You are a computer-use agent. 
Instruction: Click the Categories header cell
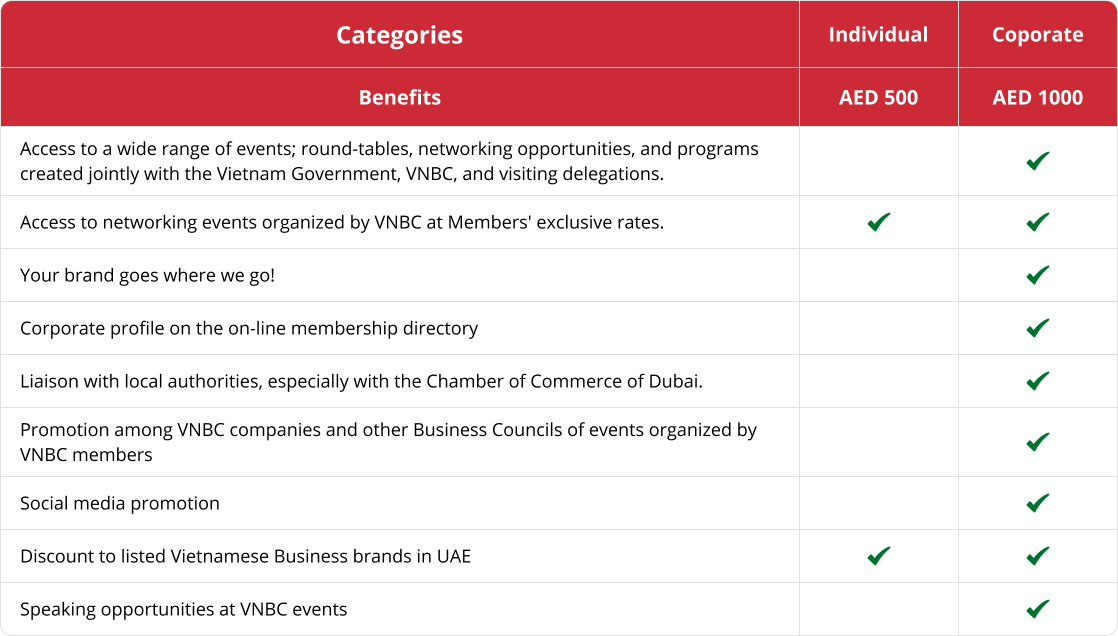pyautogui.click(x=399, y=35)
